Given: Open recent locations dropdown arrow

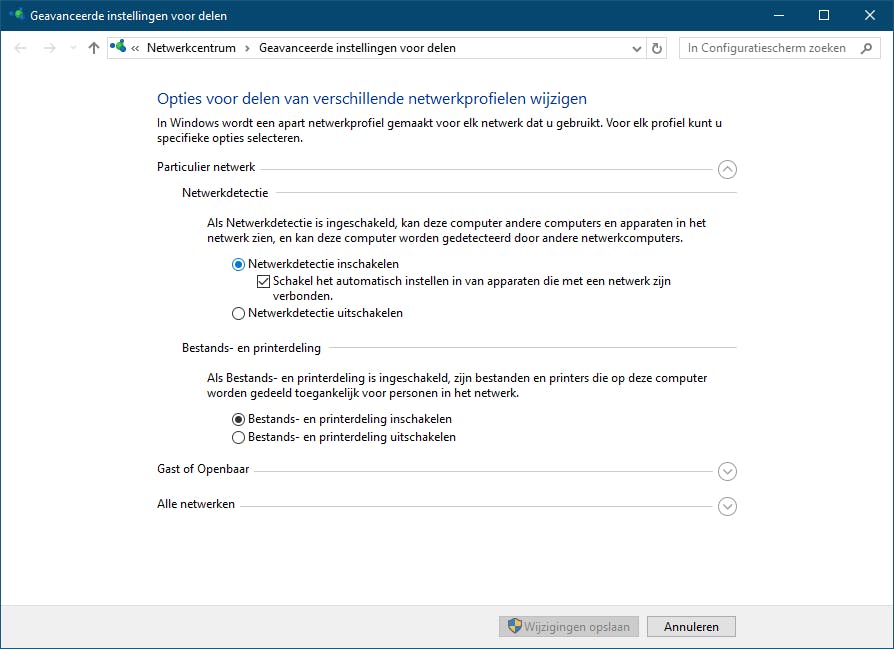Looking at the screenshot, I should pos(73,48).
